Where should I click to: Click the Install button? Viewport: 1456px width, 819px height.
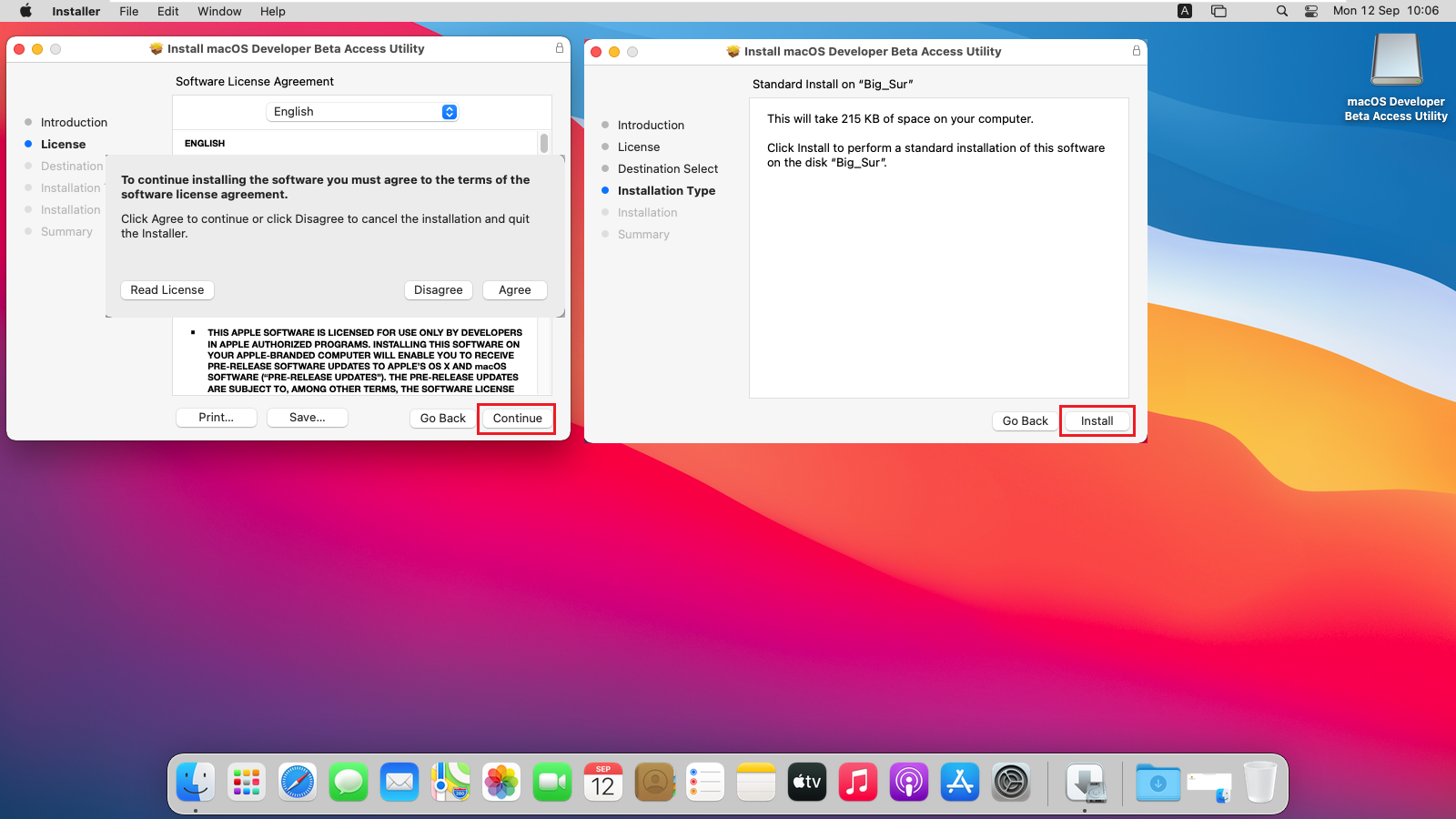click(1097, 420)
